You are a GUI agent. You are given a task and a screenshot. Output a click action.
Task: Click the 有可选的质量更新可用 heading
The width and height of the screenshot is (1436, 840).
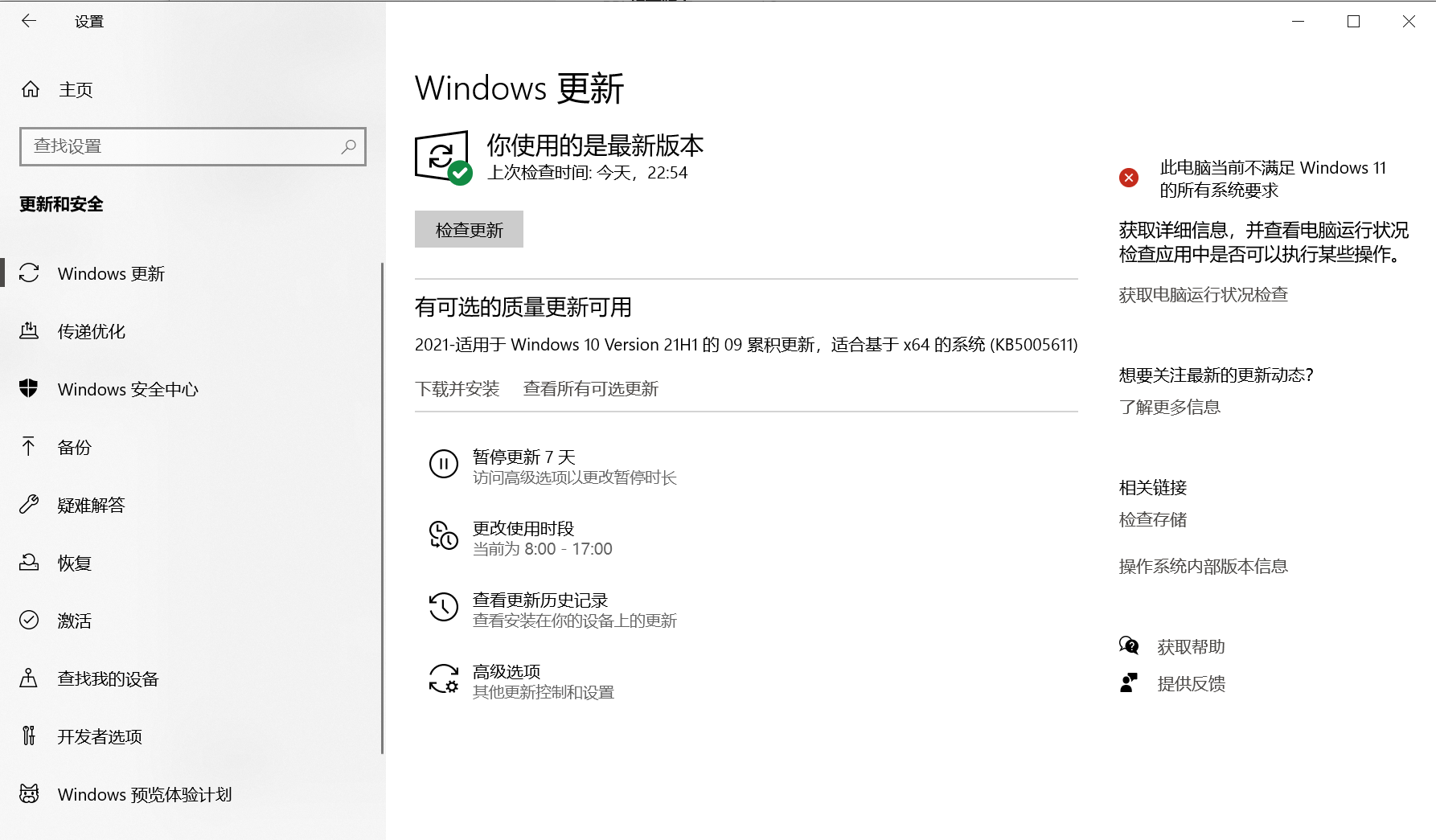point(523,307)
